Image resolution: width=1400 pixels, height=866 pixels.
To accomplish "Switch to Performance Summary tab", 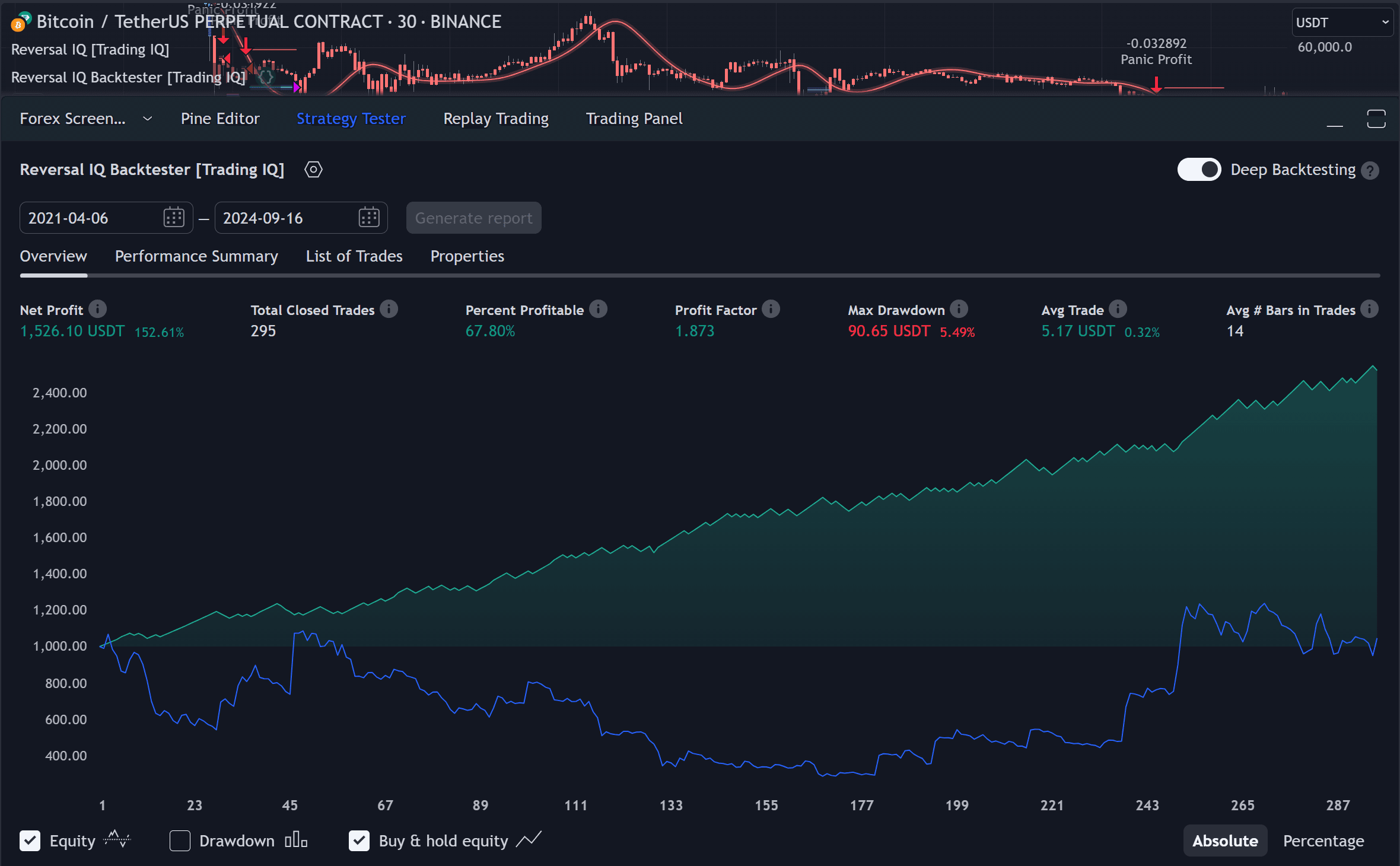I will (196, 256).
